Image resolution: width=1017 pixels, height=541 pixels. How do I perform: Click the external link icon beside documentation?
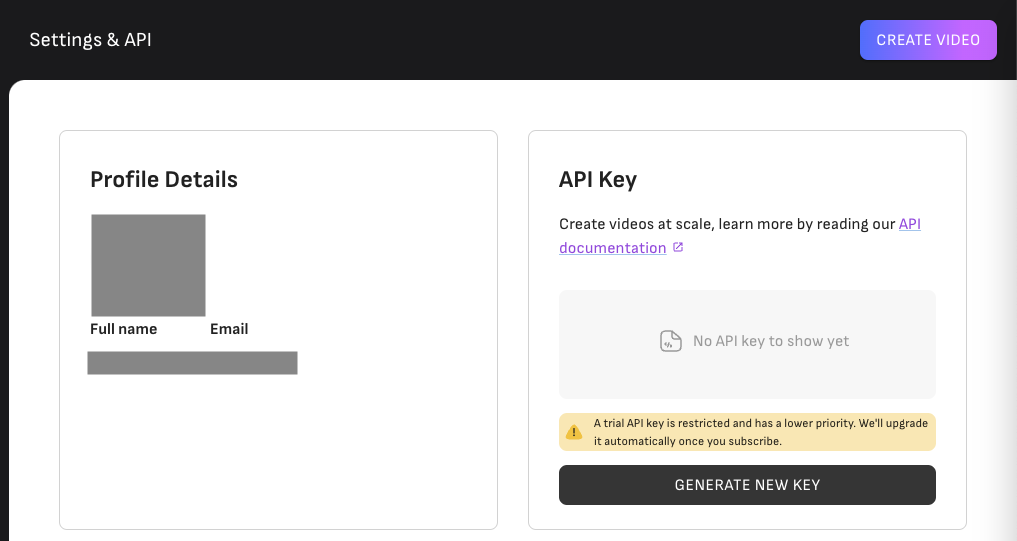pos(678,247)
